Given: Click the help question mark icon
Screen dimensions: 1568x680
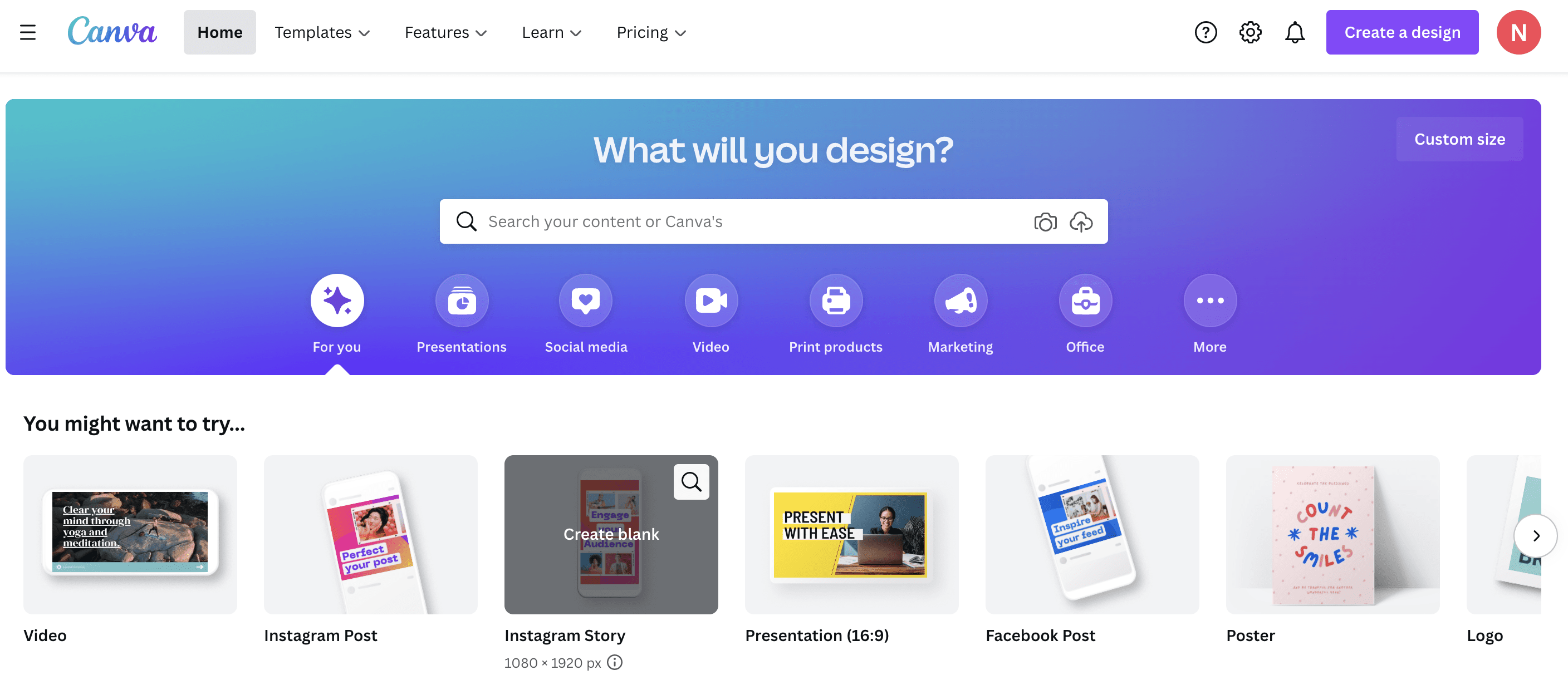Looking at the screenshot, I should point(1206,32).
